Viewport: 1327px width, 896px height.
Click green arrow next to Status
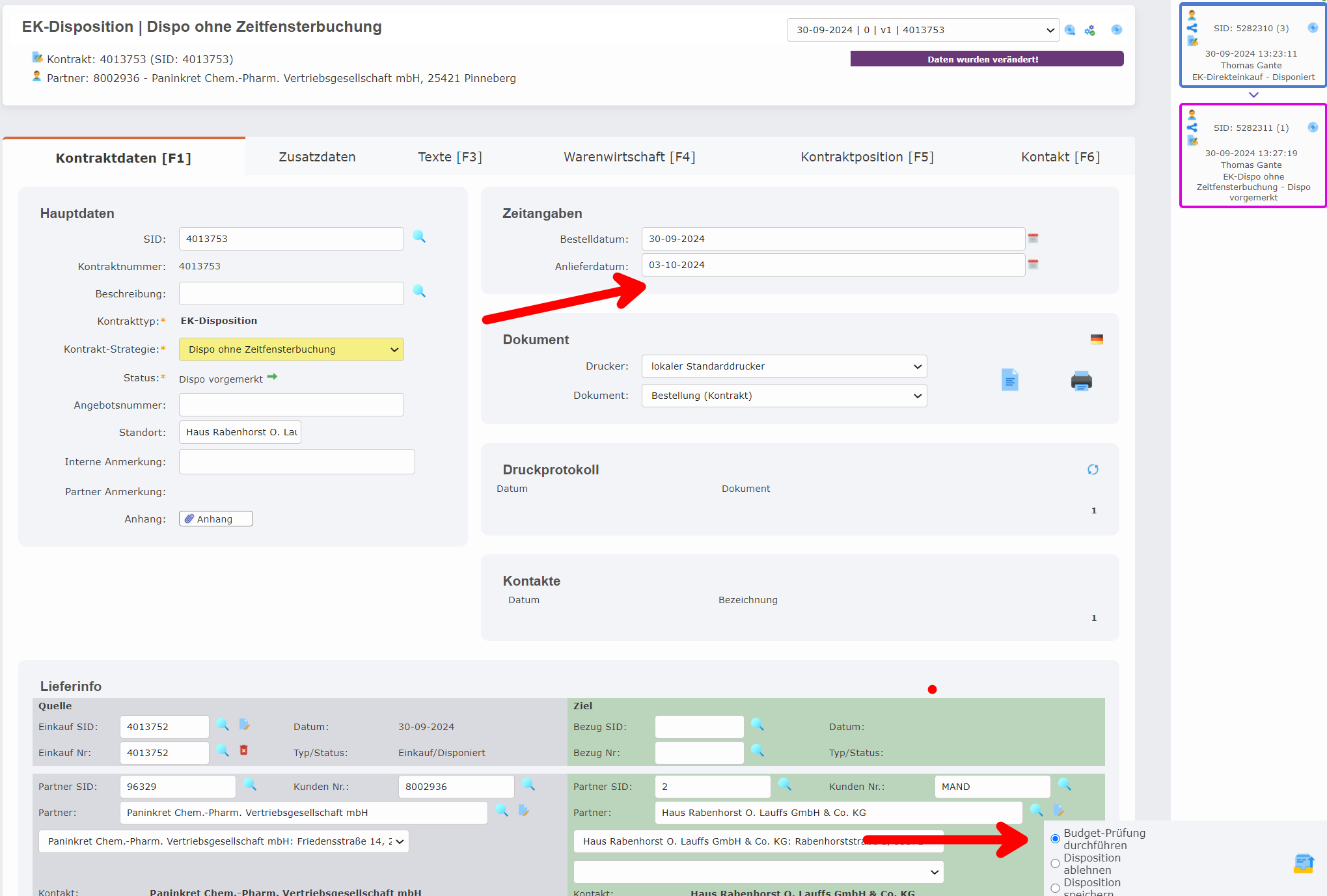pyautogui.click(x=272, y=377)
